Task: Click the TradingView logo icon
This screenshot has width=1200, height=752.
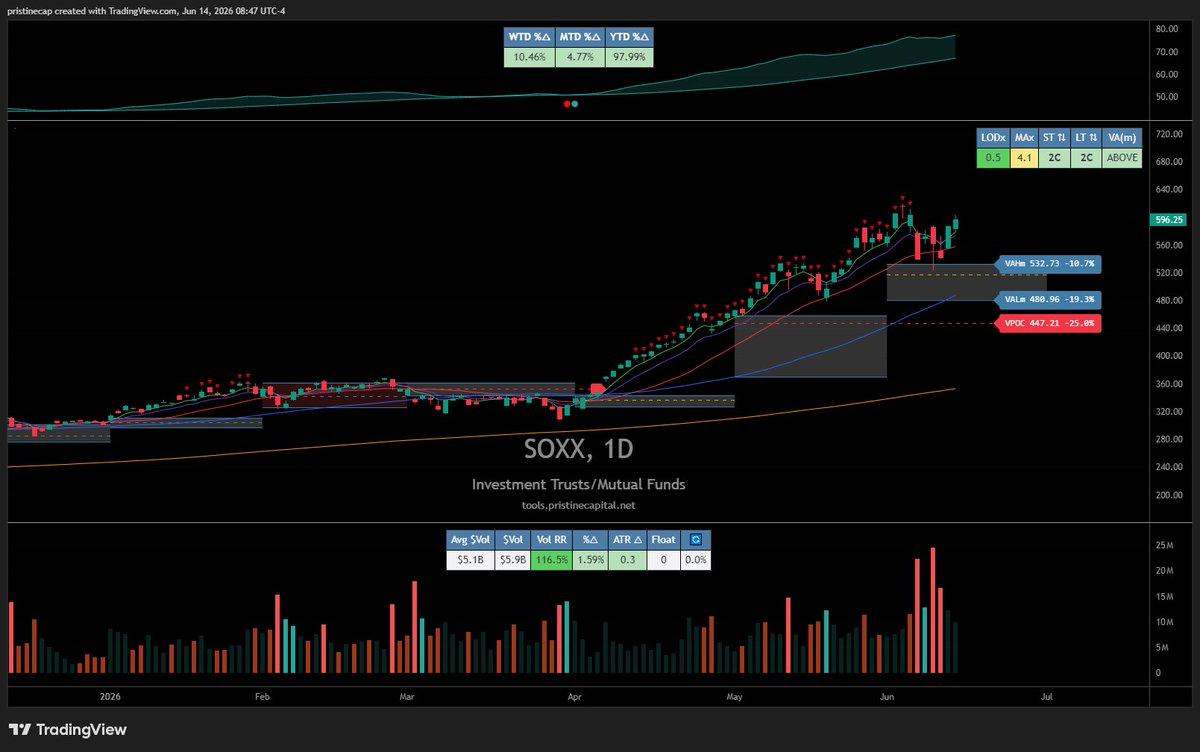Action: click(20, 730)
